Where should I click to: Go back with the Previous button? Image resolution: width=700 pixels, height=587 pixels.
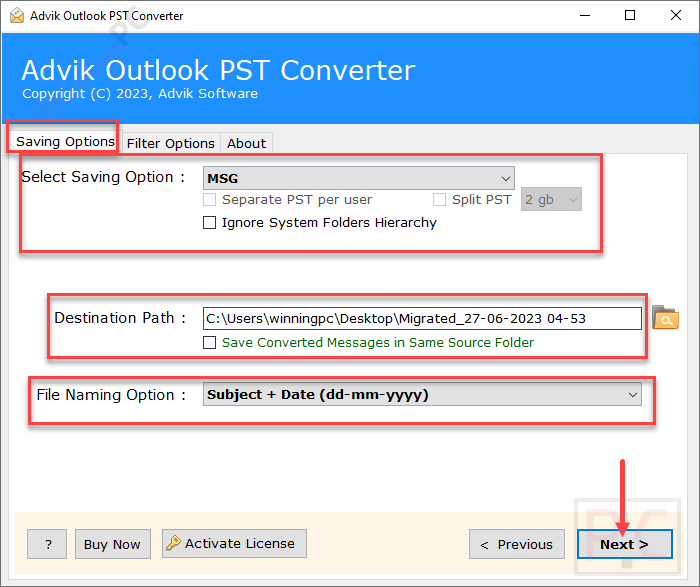click(x=517, y=544)
